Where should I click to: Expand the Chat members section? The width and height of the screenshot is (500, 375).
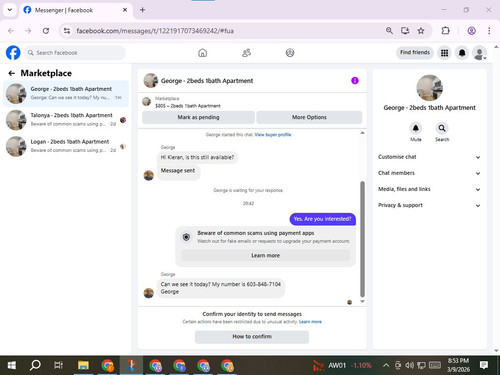(429, 173)
